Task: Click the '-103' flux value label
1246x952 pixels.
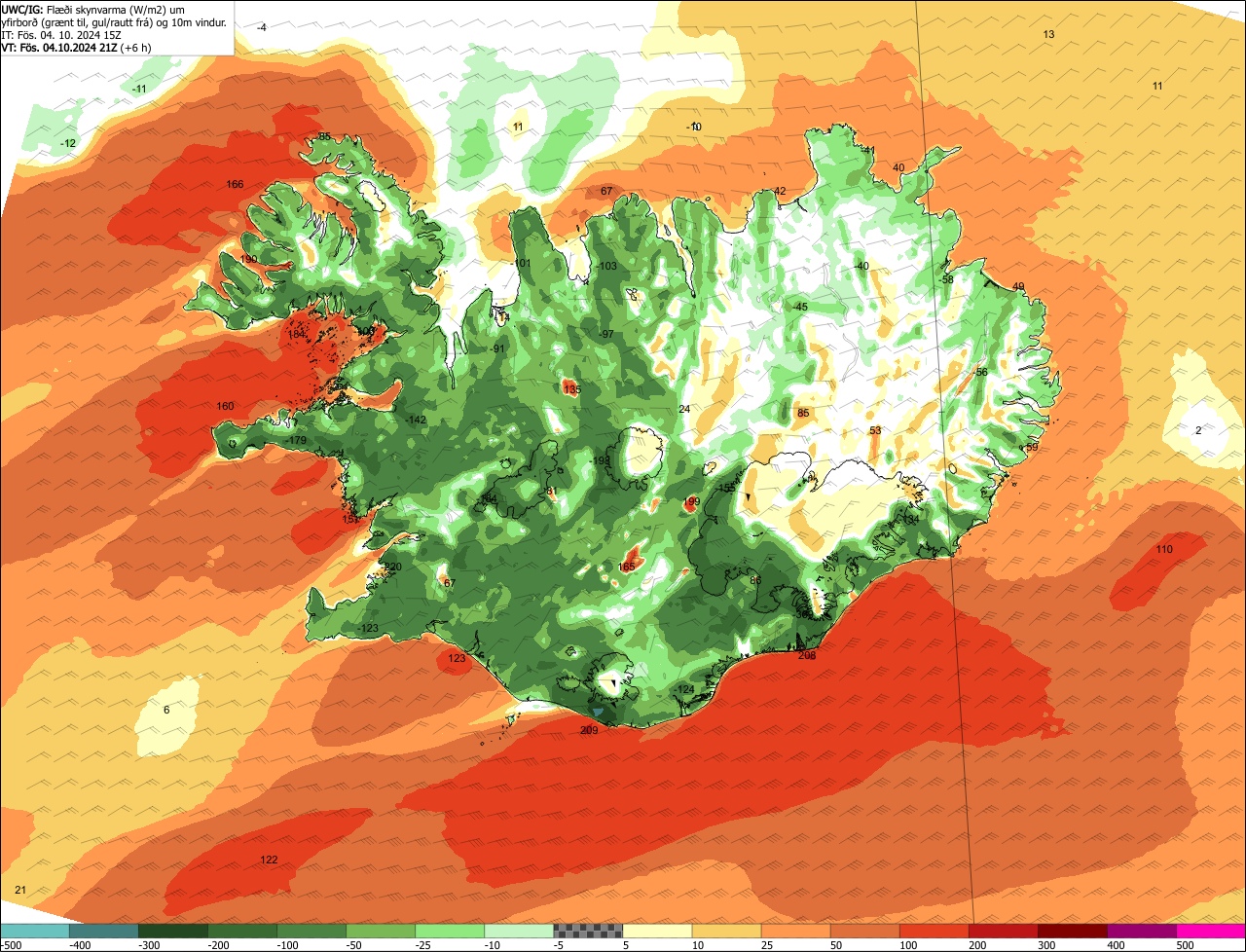Action: click(606, 267)
